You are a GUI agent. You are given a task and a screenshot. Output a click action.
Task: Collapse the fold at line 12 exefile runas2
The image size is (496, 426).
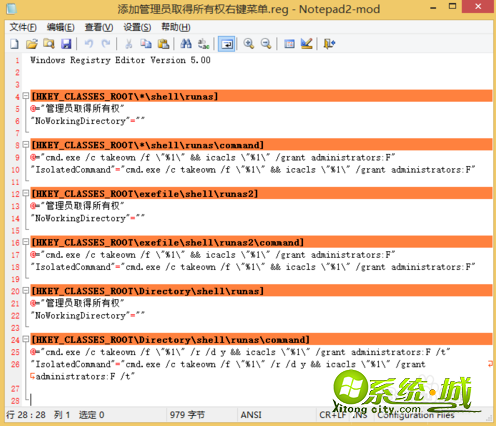(x=25, y=193)
